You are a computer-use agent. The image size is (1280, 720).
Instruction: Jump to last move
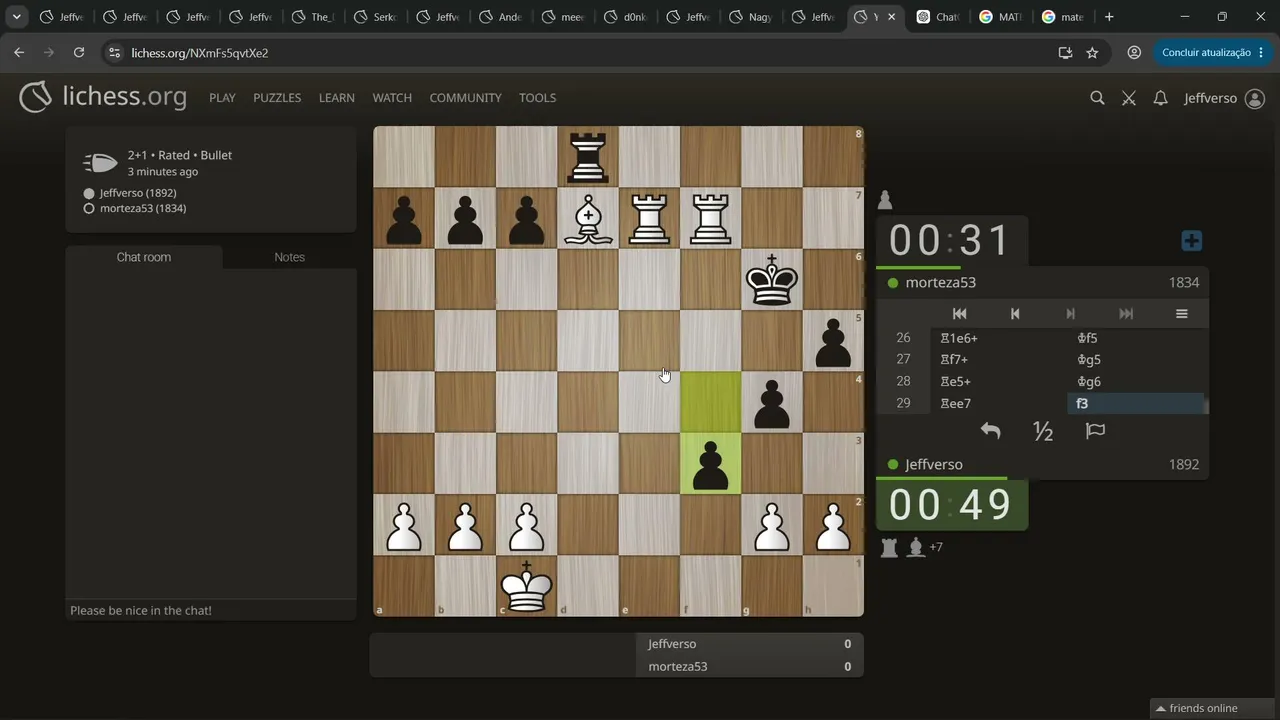click(1126, 313)
